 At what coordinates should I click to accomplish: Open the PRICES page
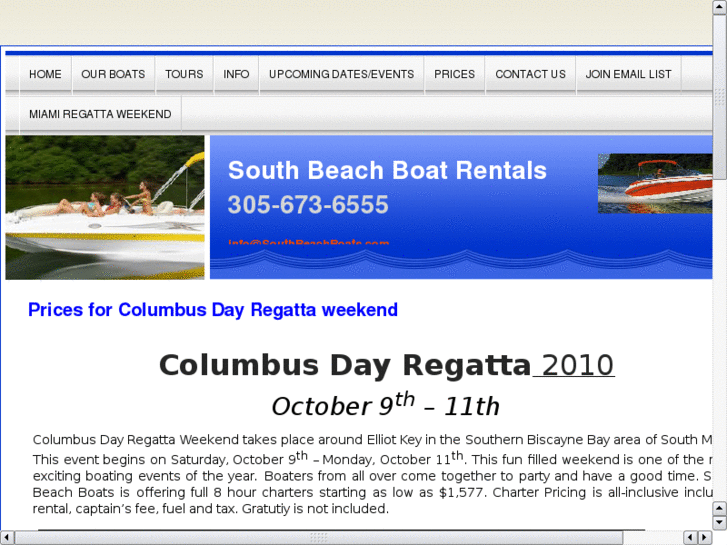click(x=455, y=74)
